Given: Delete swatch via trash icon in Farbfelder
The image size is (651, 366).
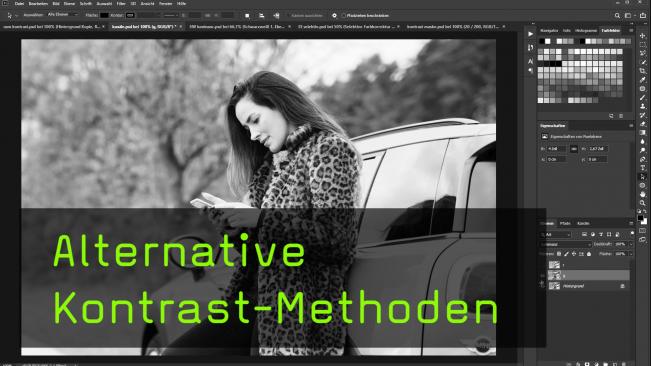Looking at the screenshot, I should click(x=621, y=116).
